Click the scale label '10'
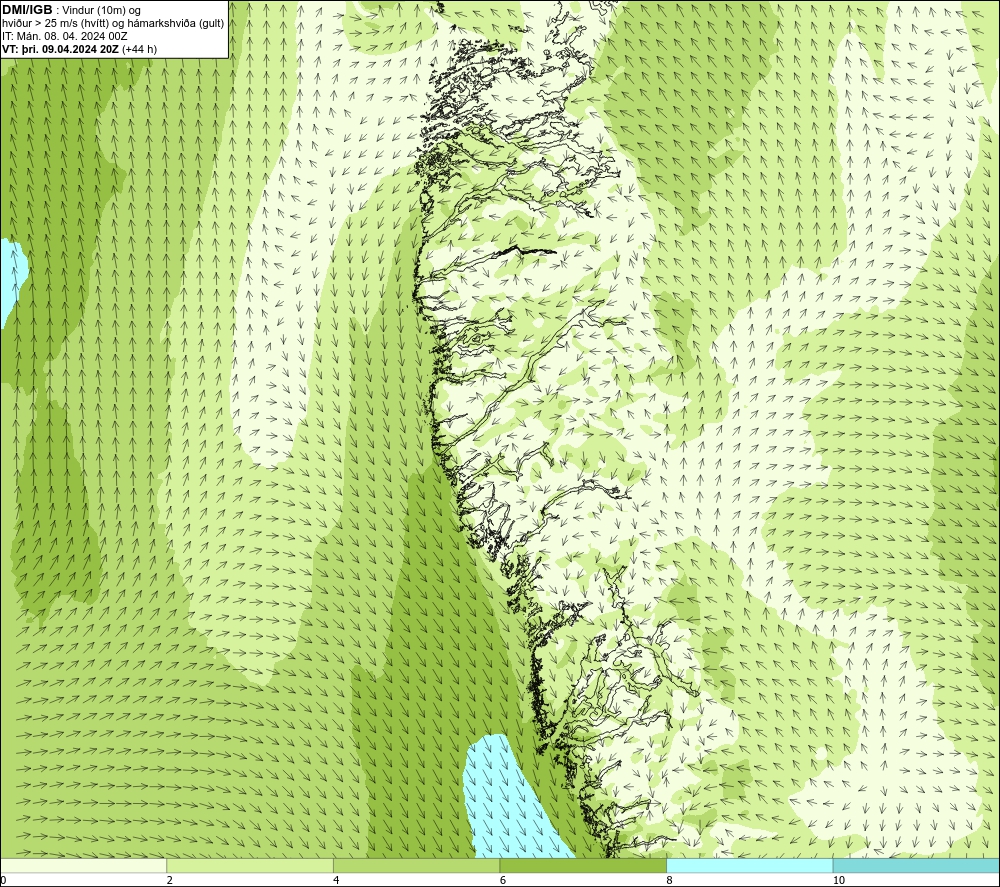1000x887 pixels. point(839,880)
